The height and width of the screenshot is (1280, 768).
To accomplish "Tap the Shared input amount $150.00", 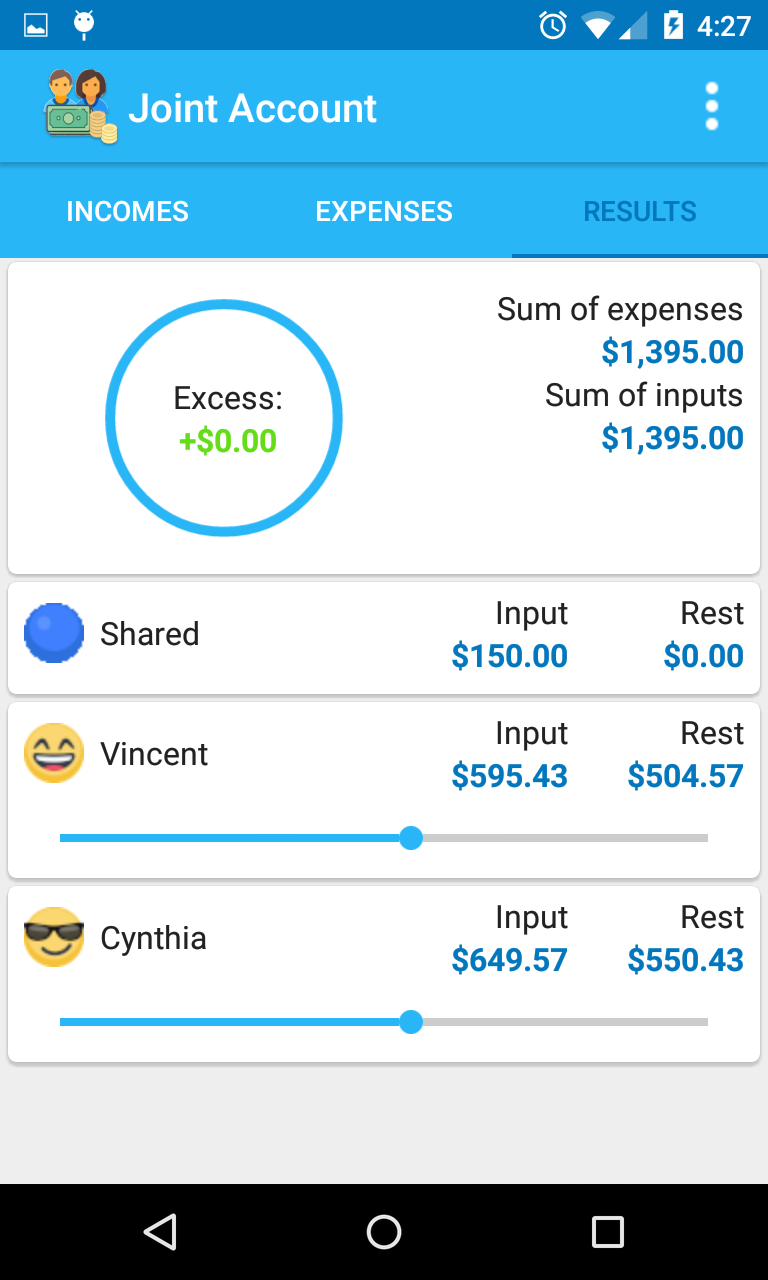I will [x=510, y=656].
